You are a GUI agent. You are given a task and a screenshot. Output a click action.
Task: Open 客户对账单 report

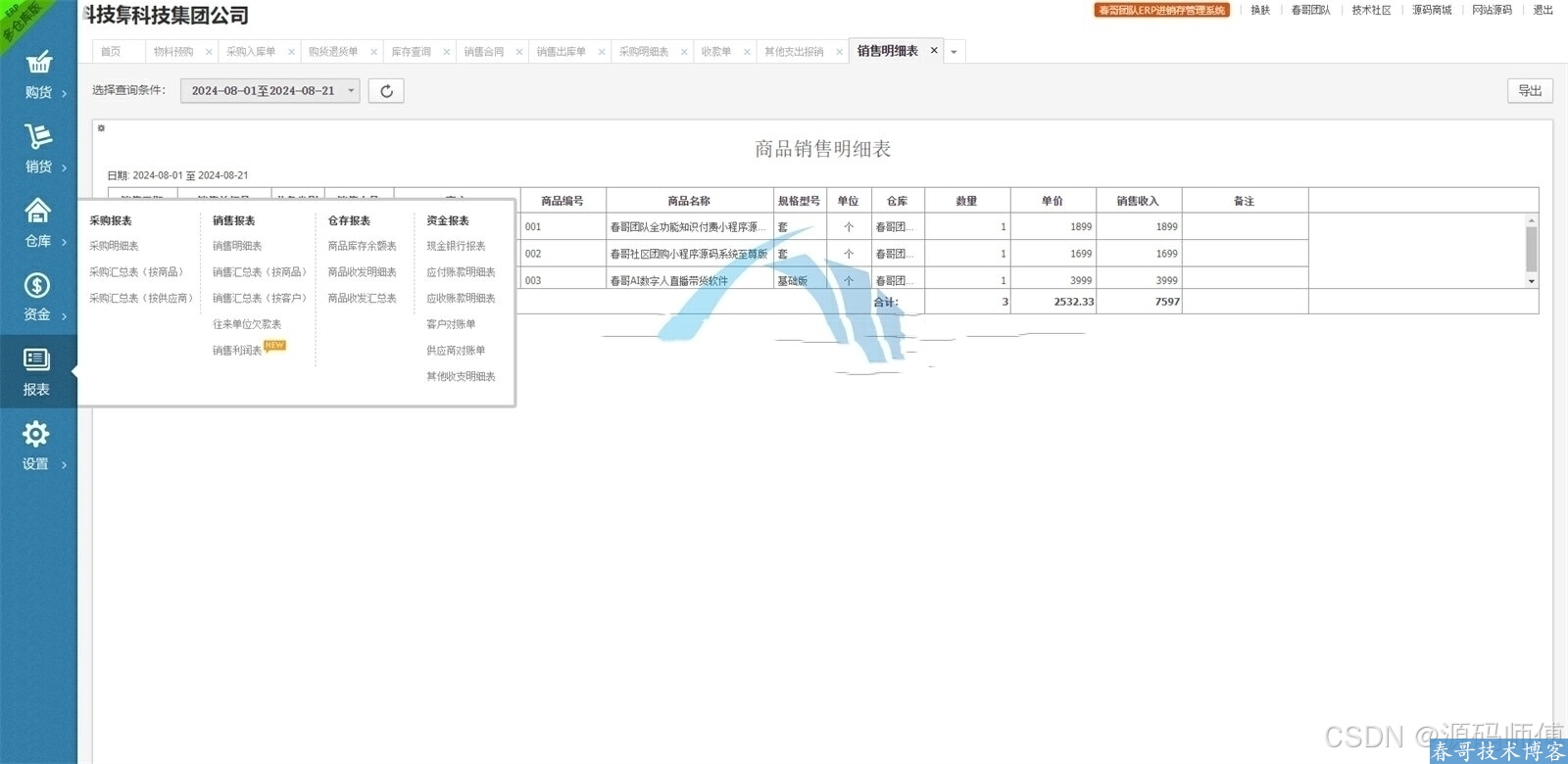click(x=451, y=324)
